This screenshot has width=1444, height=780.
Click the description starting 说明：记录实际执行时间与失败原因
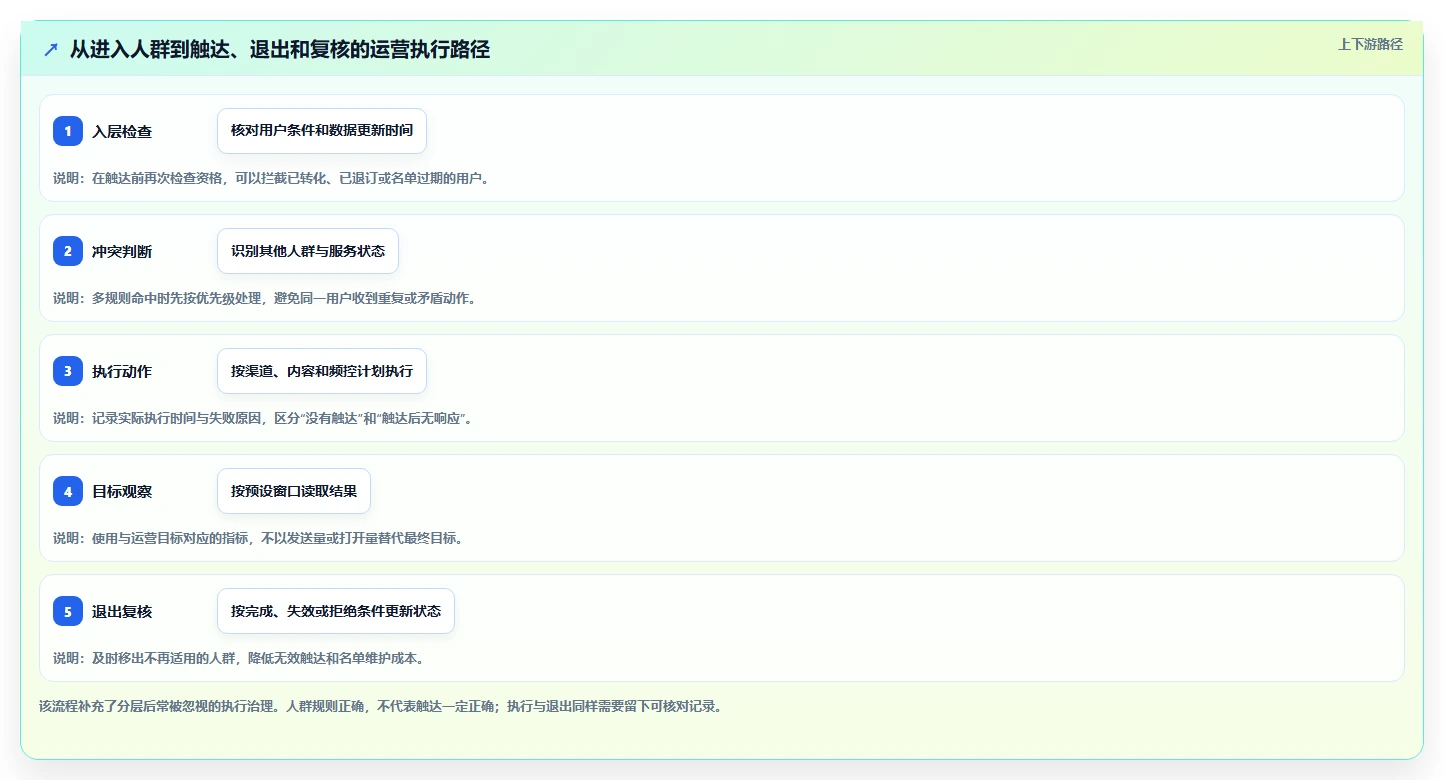point(263,418)
